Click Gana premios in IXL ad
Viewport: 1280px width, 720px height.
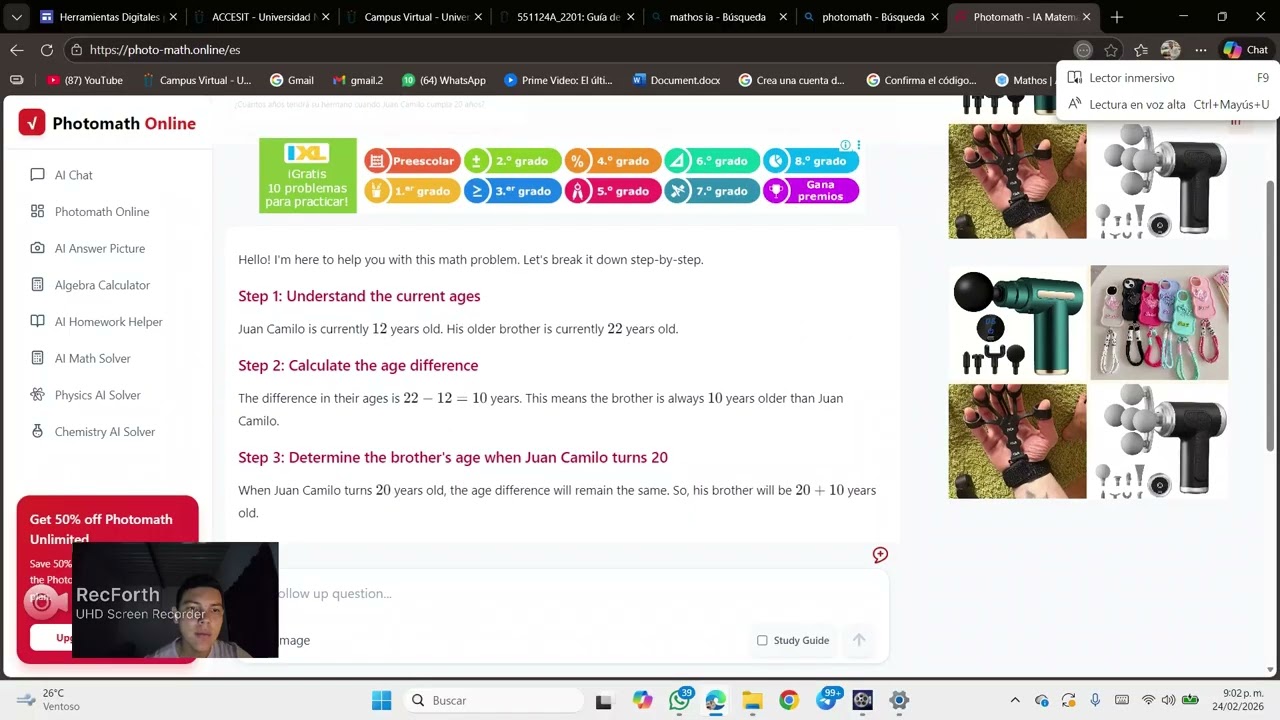(x=811, y=190)
